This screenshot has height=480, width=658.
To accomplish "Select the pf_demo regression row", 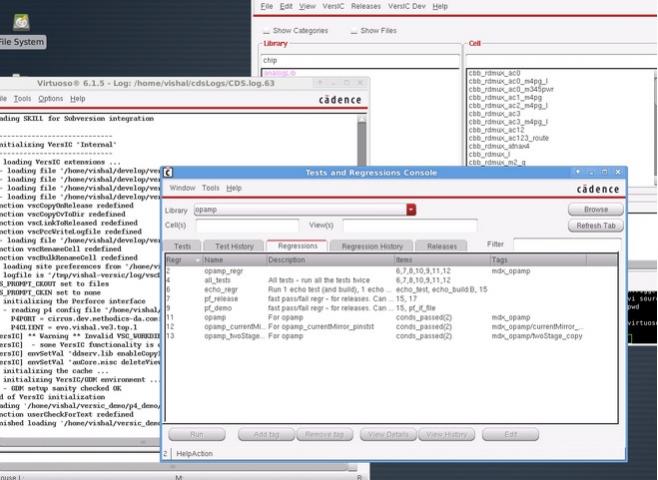I will (x=391, y=308).
